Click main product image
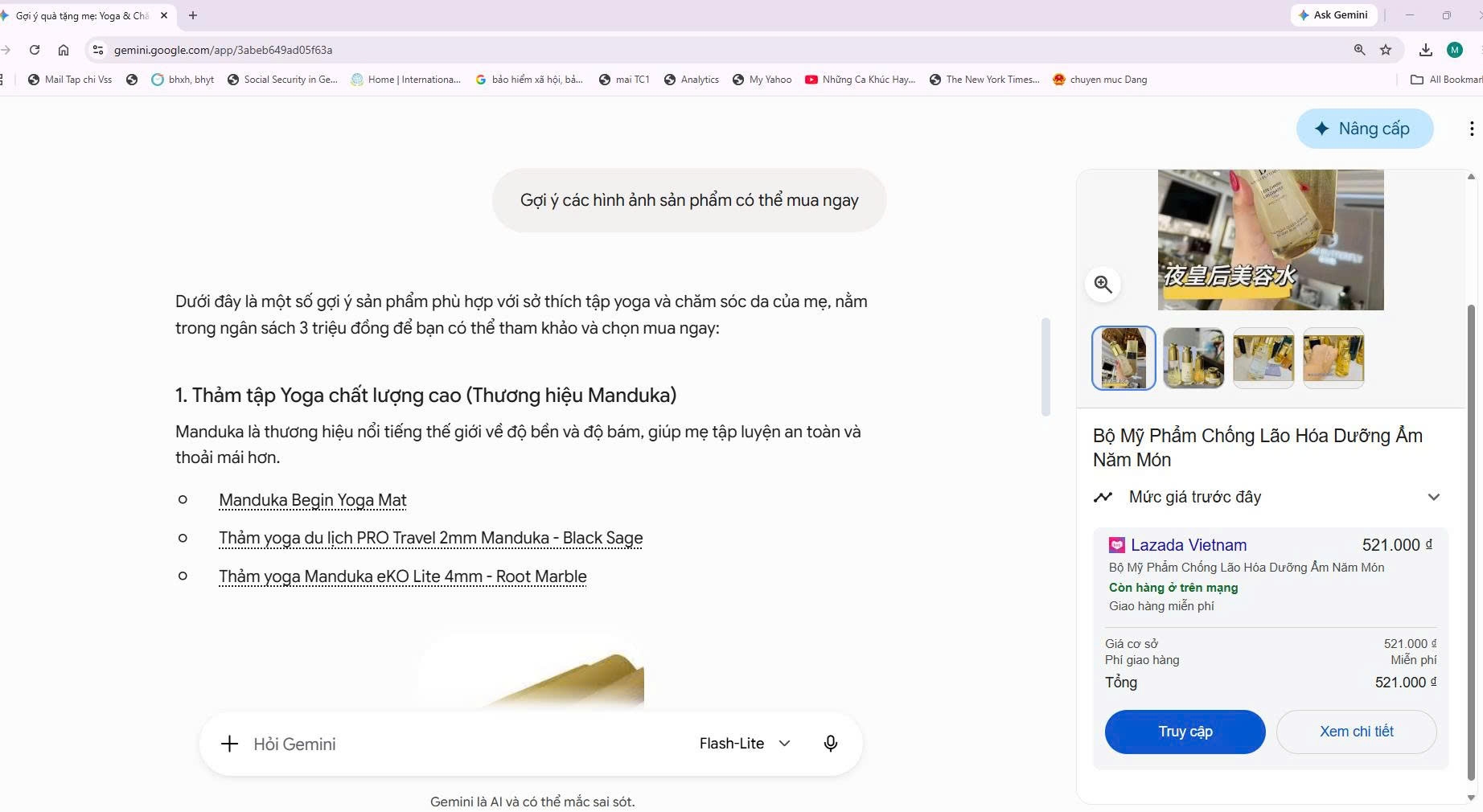 click(x=1271, y=240)
